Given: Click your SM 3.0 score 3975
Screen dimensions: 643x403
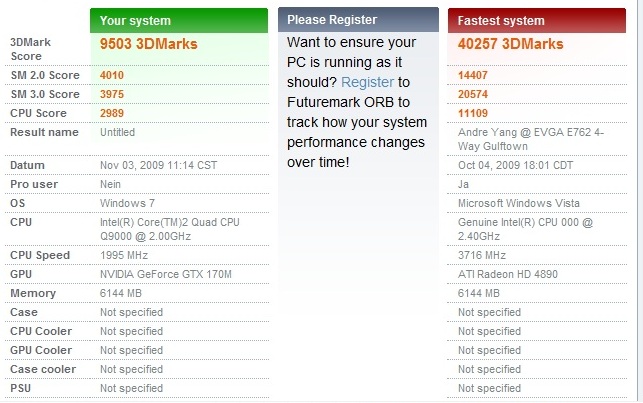Looking at the screenshot, I should (x=111, y=93).
